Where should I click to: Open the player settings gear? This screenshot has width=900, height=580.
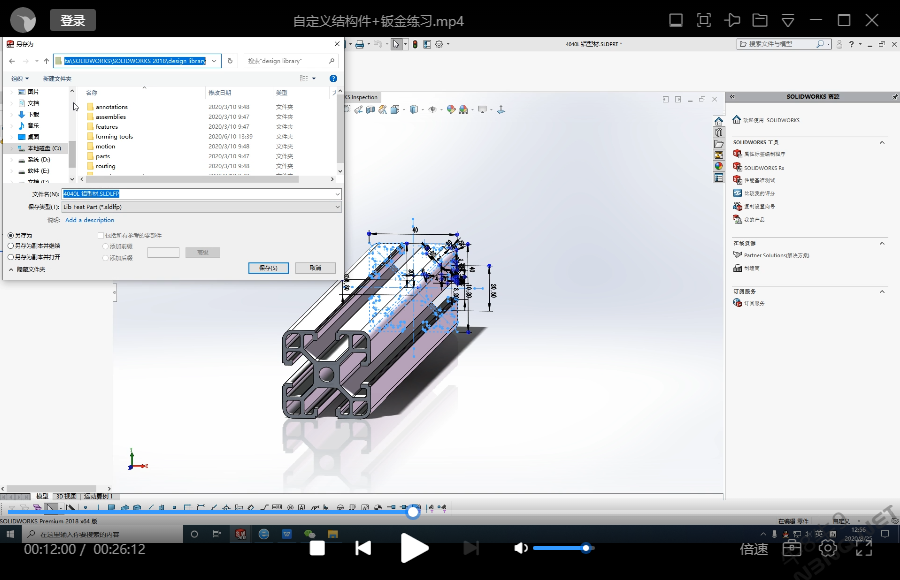828,548
